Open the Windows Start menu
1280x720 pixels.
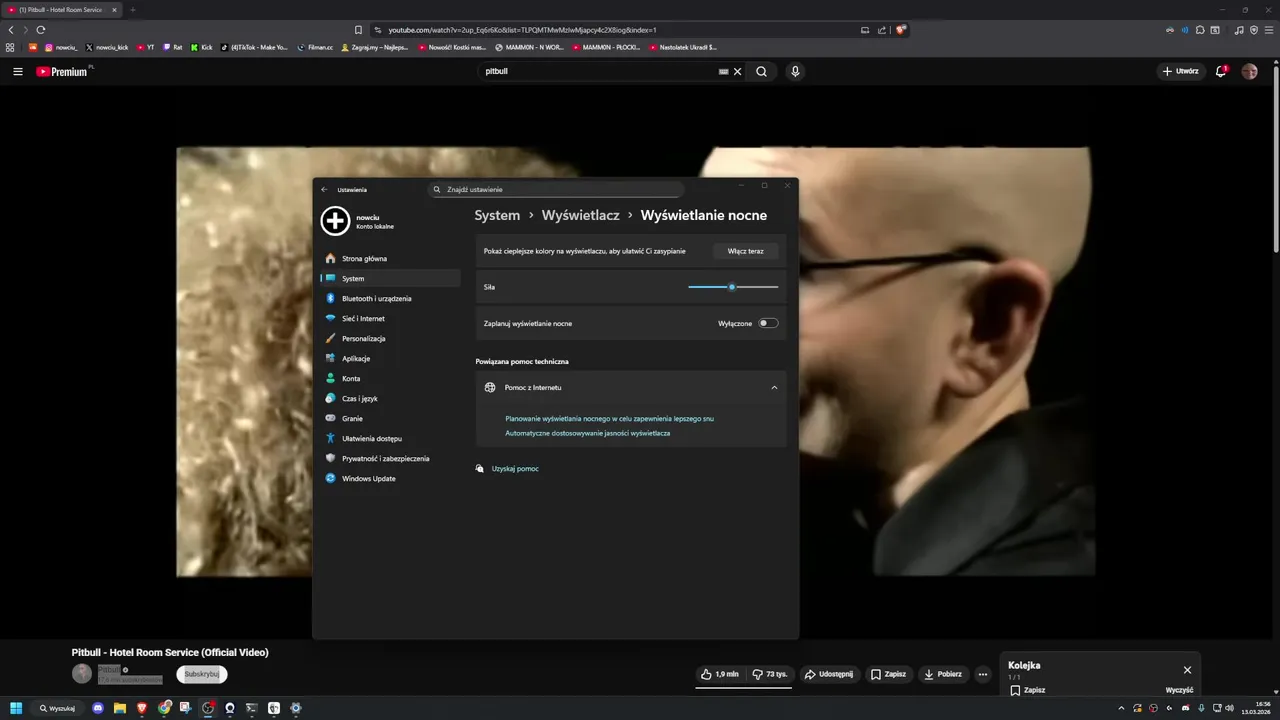pos(16,708)
